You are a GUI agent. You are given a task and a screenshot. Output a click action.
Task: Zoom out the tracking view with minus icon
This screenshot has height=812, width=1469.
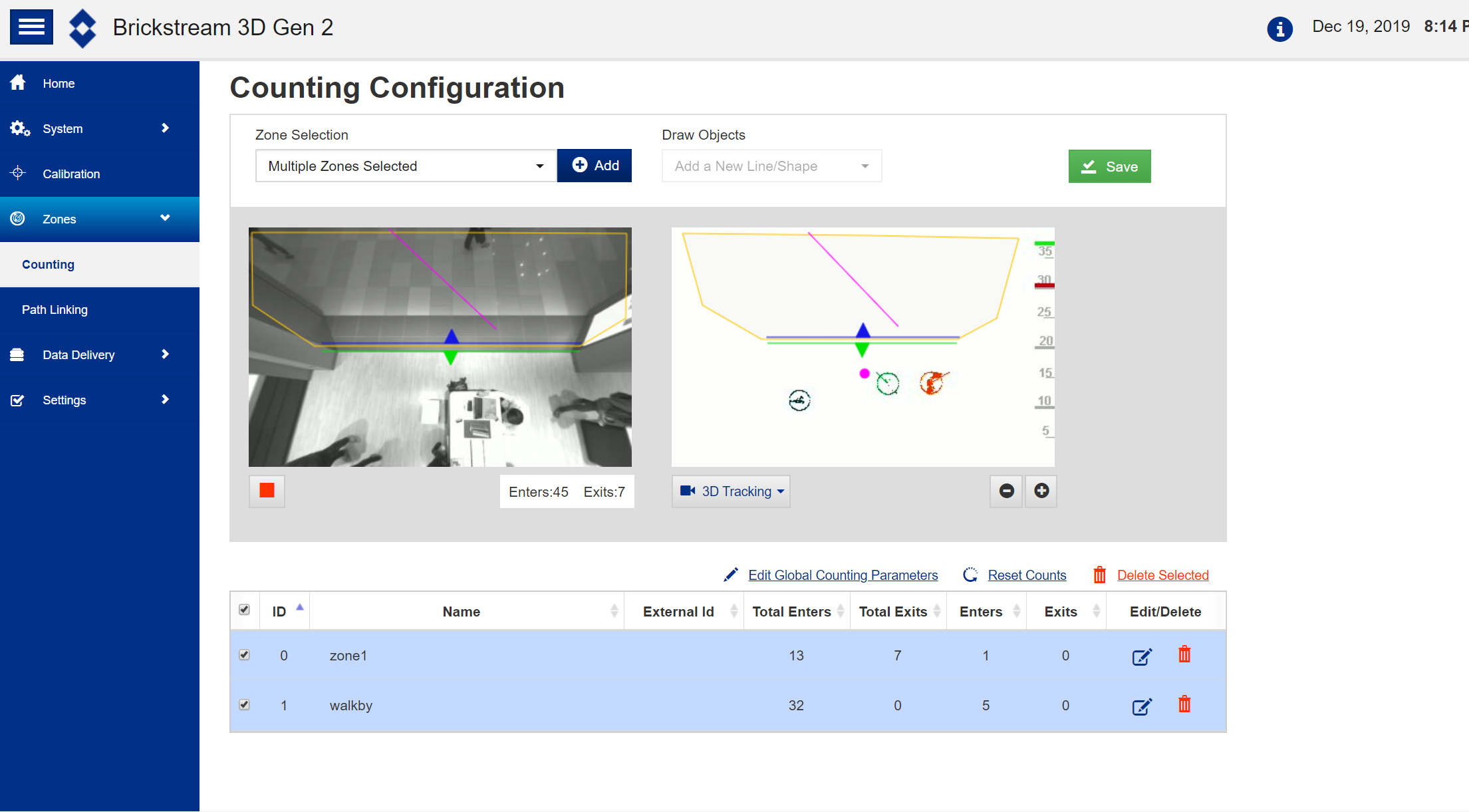(x=1006, y=491)
